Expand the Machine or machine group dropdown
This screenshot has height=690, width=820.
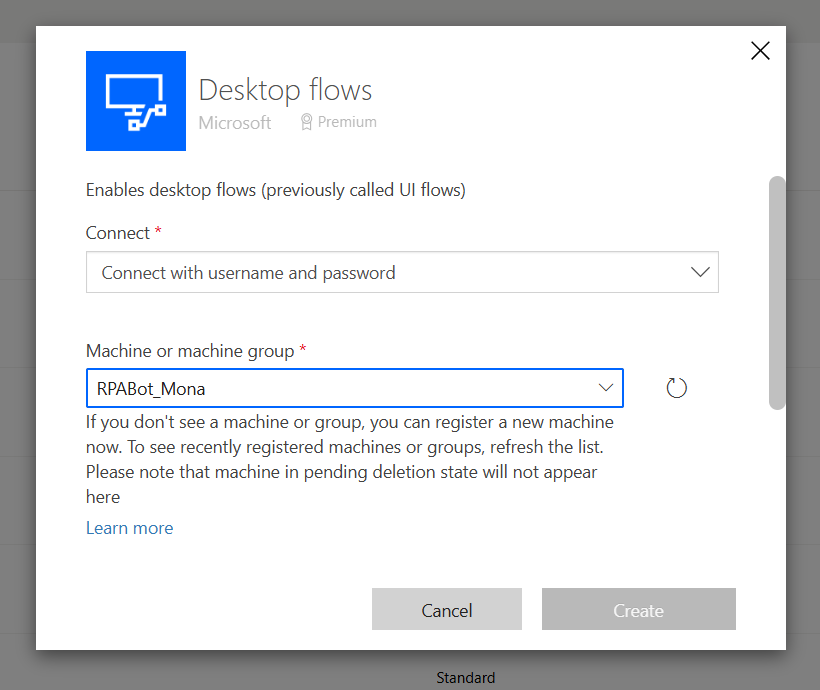(355, 388)
